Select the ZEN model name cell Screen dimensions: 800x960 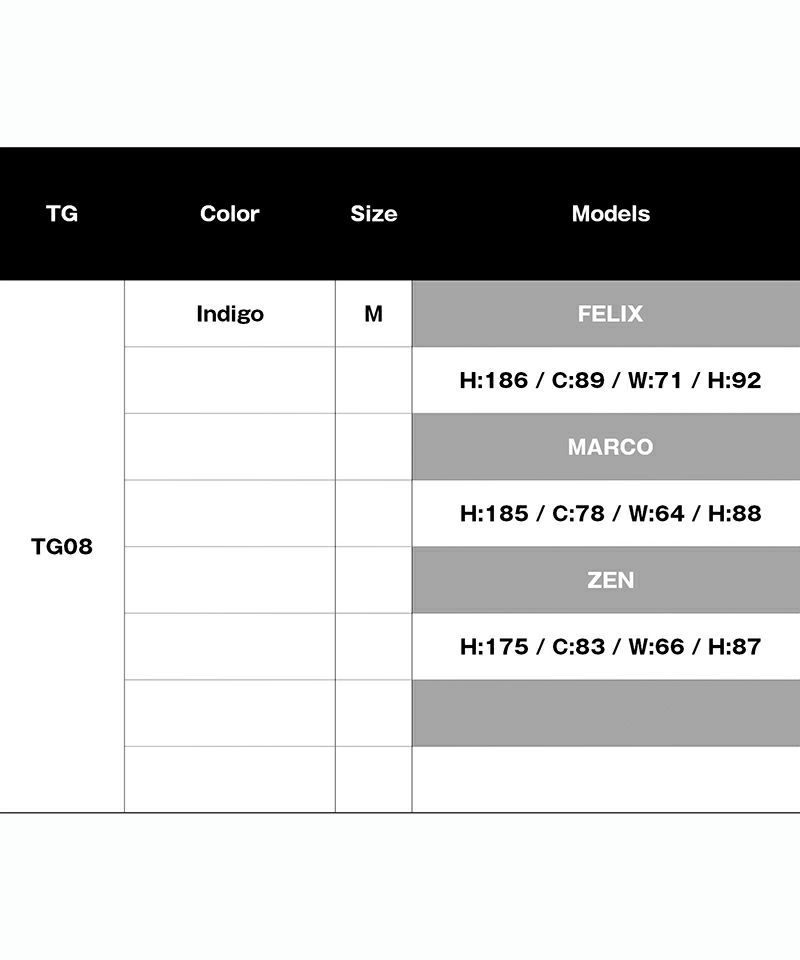(610, 580)
